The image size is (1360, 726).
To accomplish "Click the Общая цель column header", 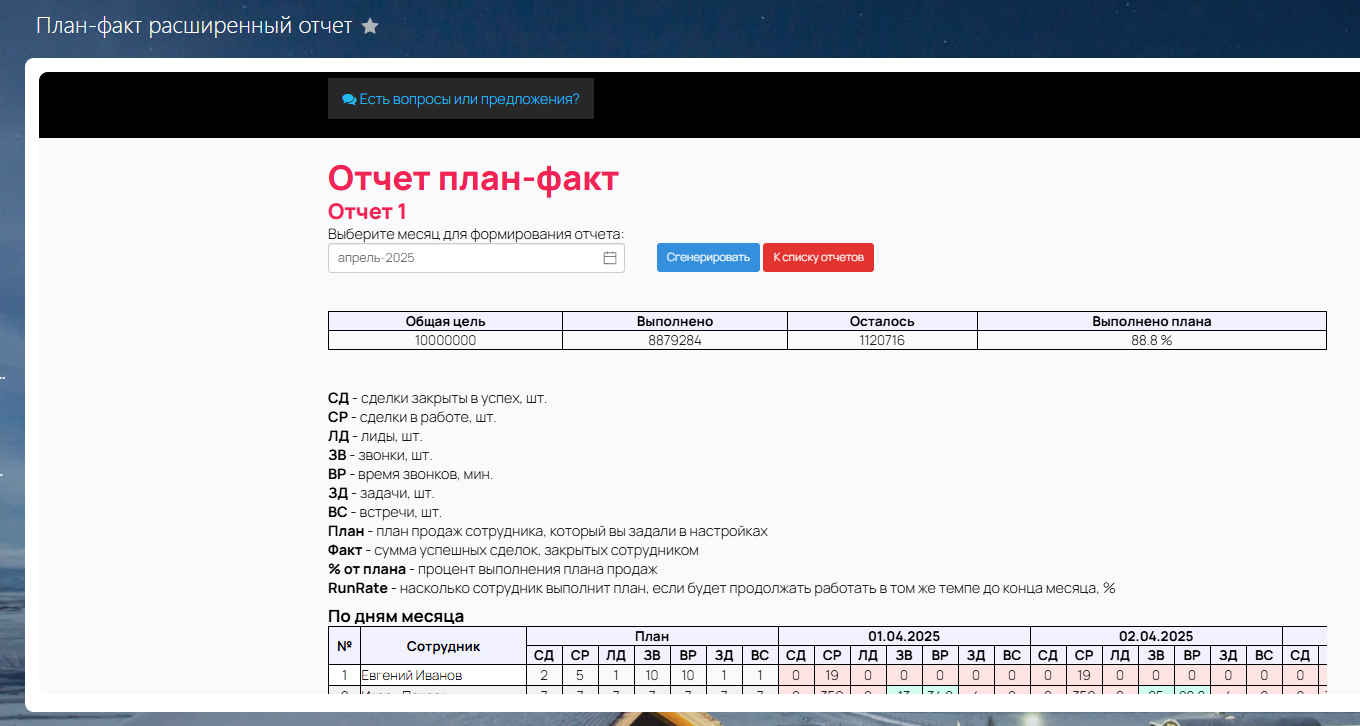I will tap(445, 321).
